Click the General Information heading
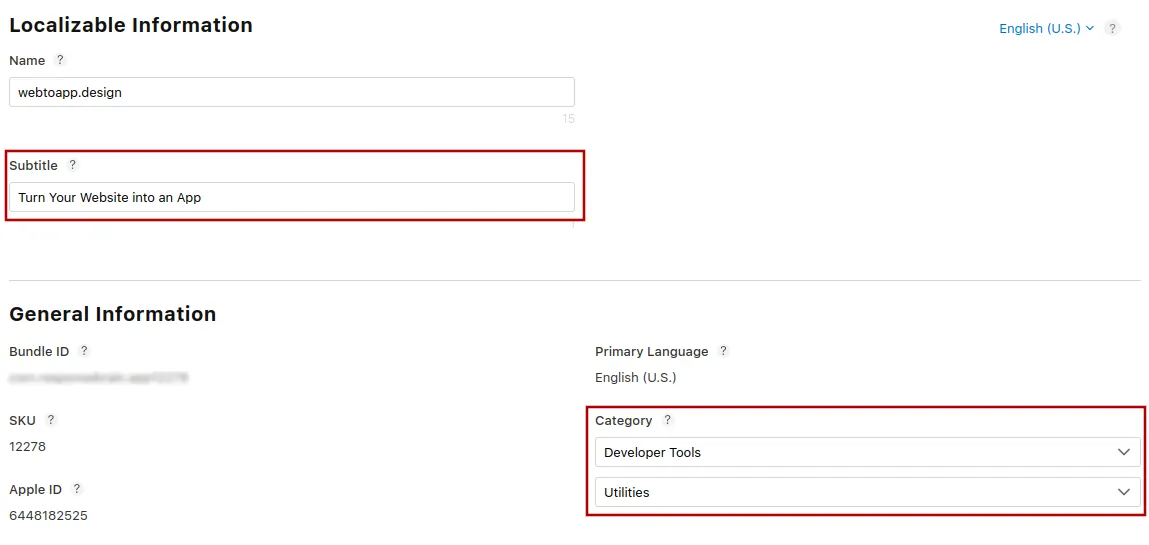Image resolution: width=1149 pixels, height=545 pixels. click(113, 314)
